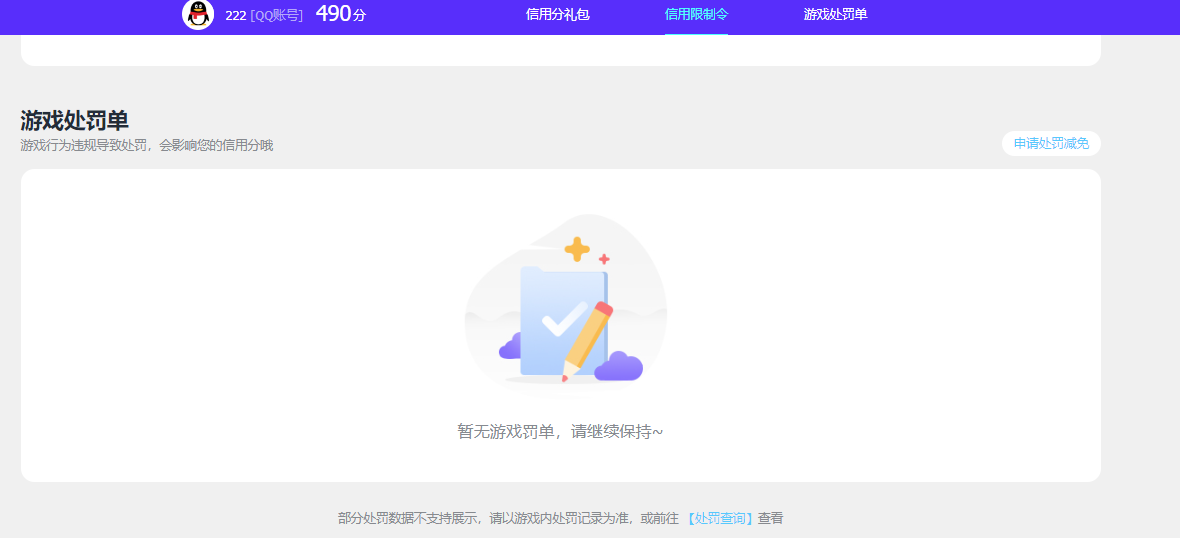Open the 信用分礼包 tab
Image resolution: width=1180 pixels, height=538 pixels.
(x=558, y=15)
